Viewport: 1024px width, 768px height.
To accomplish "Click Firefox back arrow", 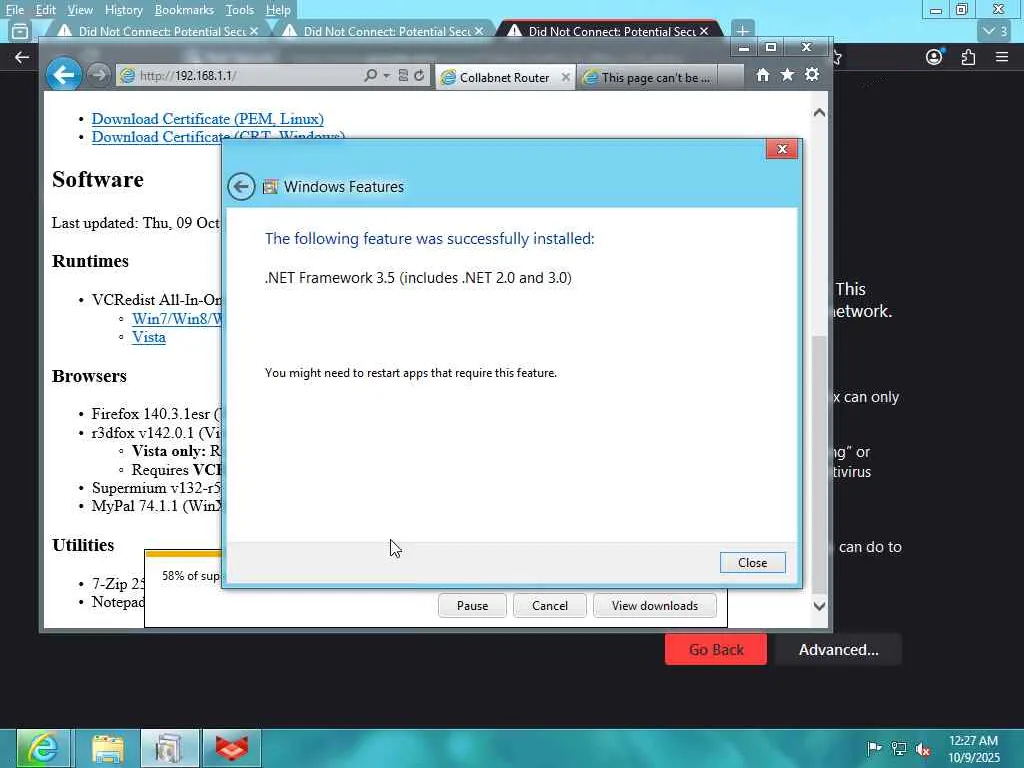I will (22, 57).
